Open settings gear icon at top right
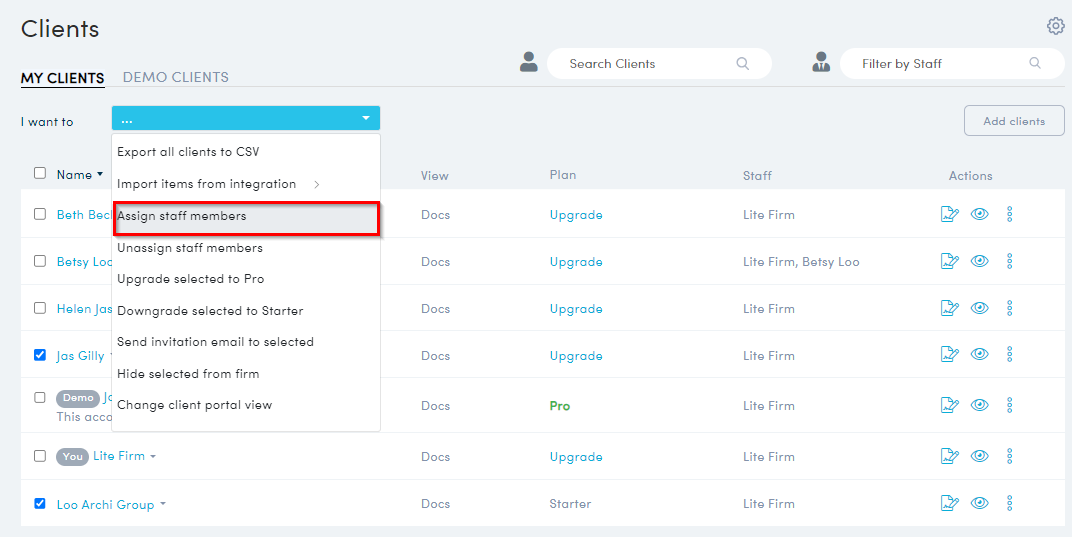Viewport: 1072px width, 537px height. point(1055,26)
